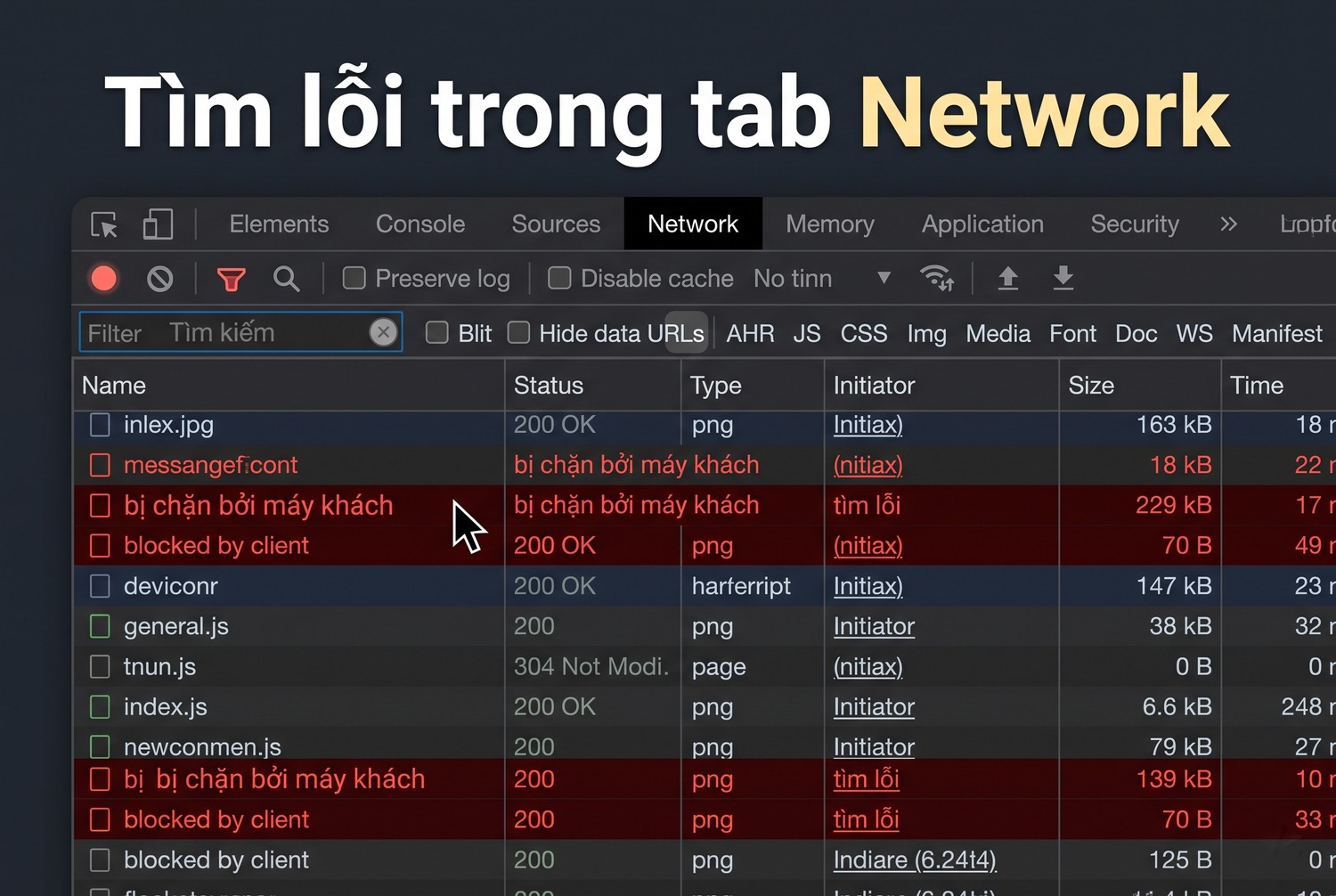1336x896 pixels.
Task: Click the 304 Not Modi. status cell
Action: tap(591, 667)
